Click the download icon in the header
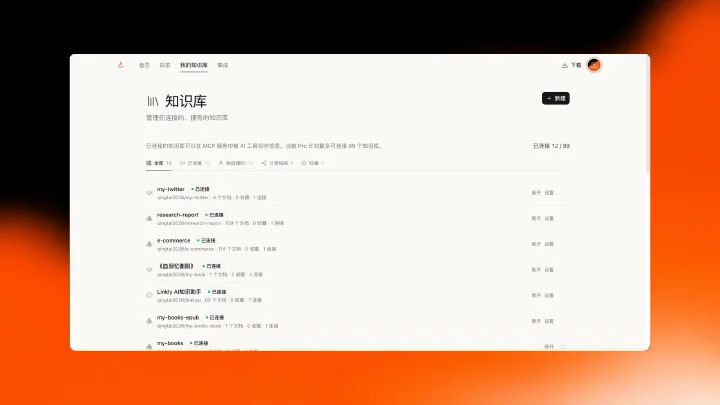 (565, 65)
